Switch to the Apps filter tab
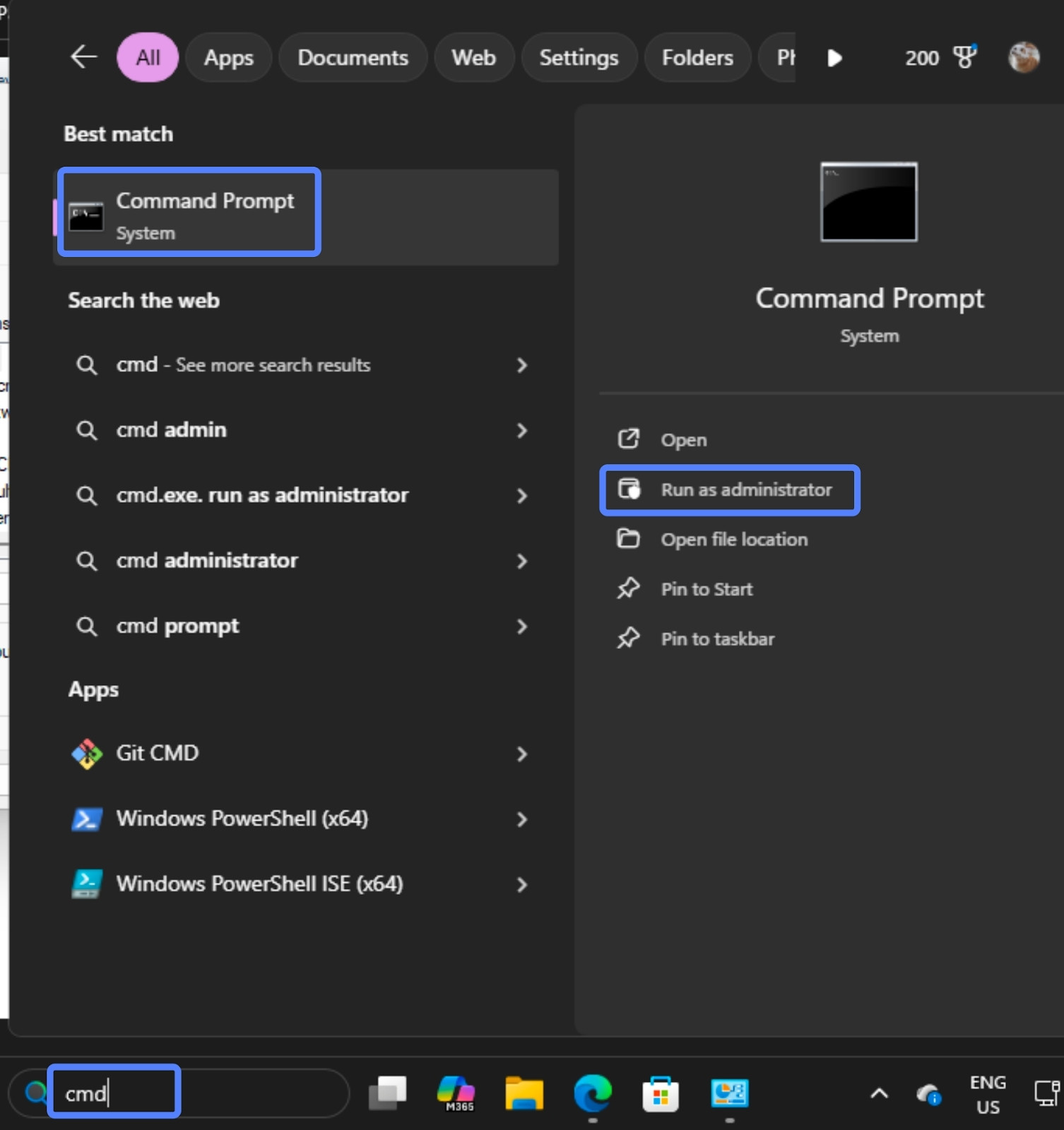This screenshot has width=1064, height=1130. point(228,57)
